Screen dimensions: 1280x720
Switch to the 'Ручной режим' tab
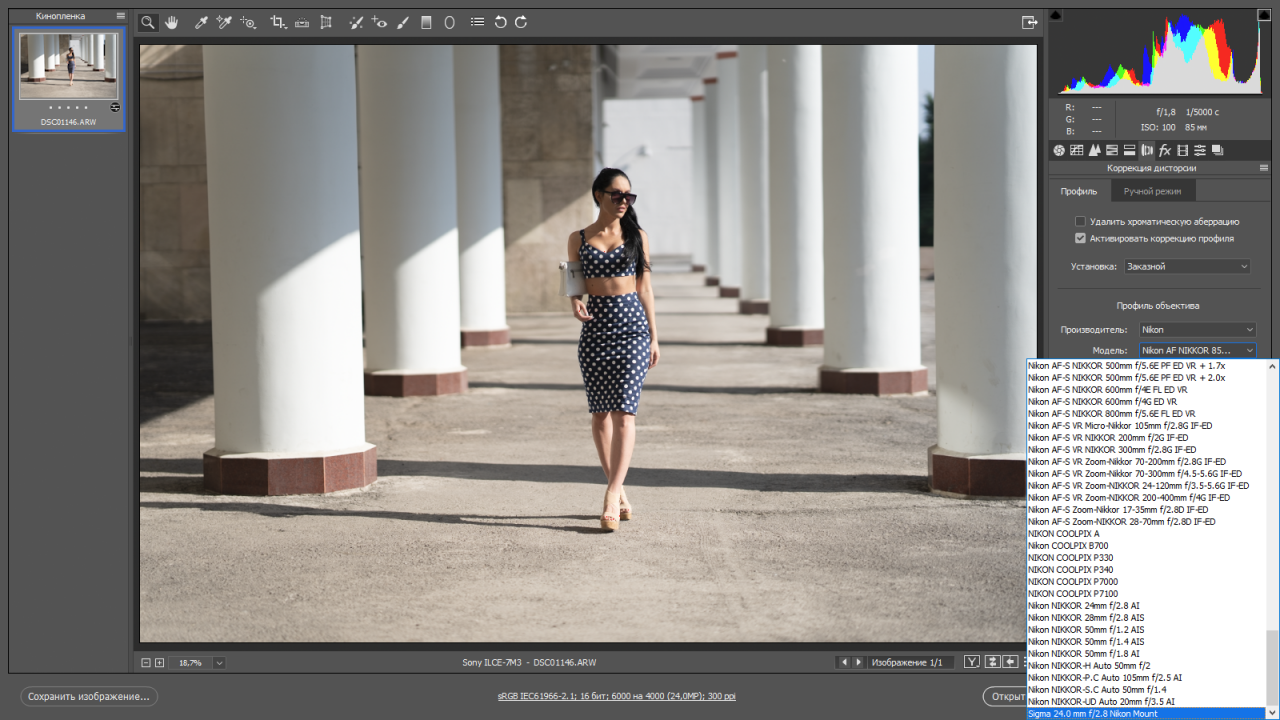tap(1152, 191)
